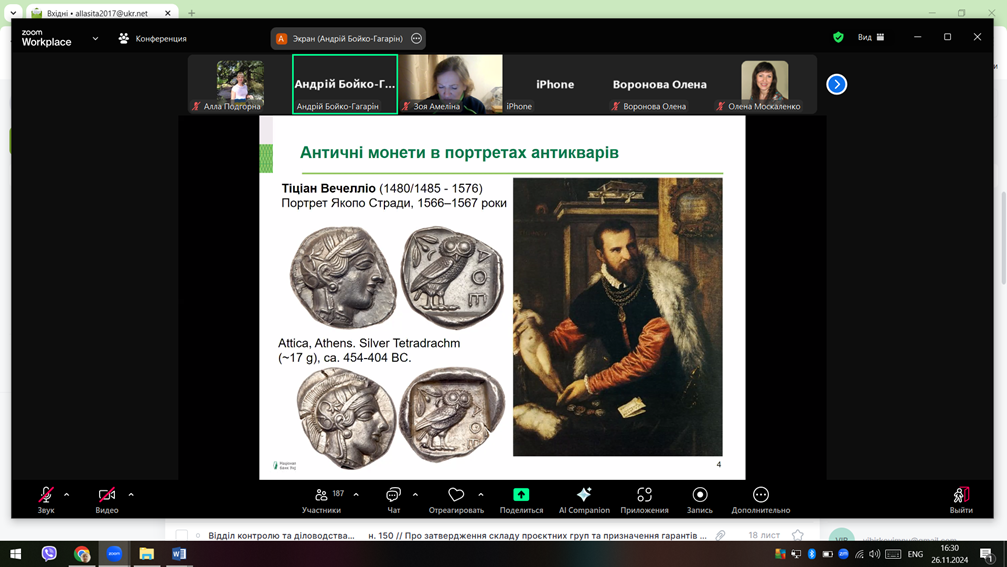Show next participants with blue arrow
This screenshot has width=1007, height=567.
837,84
